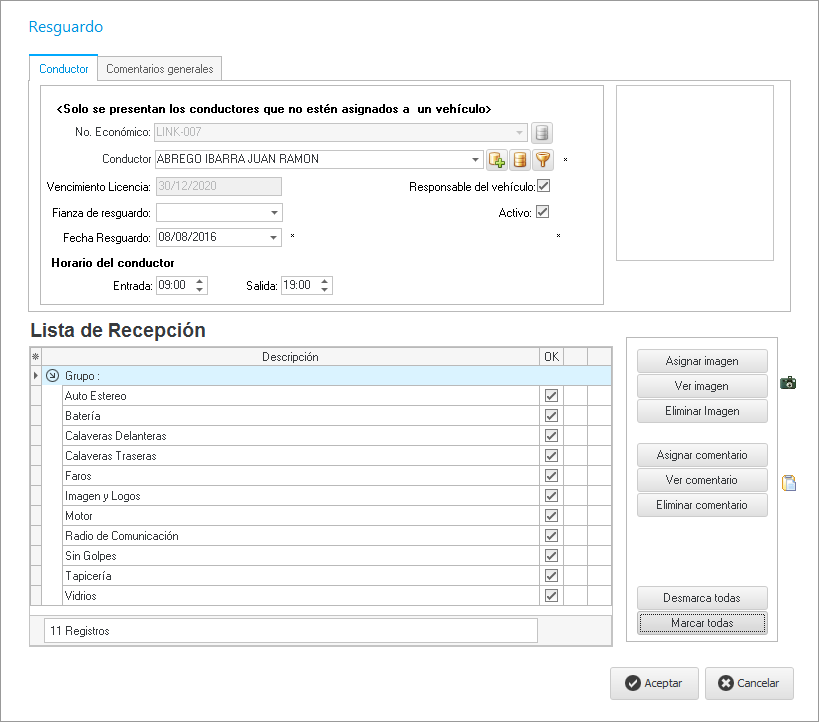The image size is (819, 722).
Task: Uncheck OK for Batería row
Action: point(551,416)
